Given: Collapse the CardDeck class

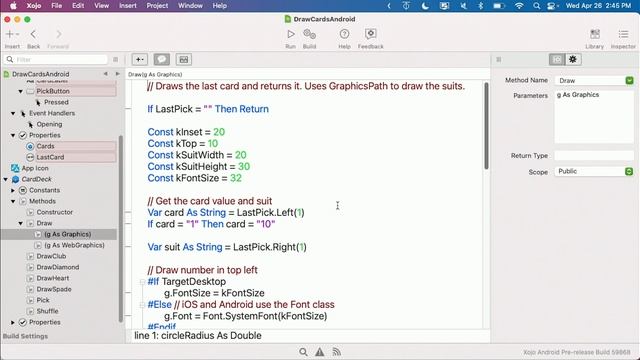Looking at the screenshot, I should [5, 180].
